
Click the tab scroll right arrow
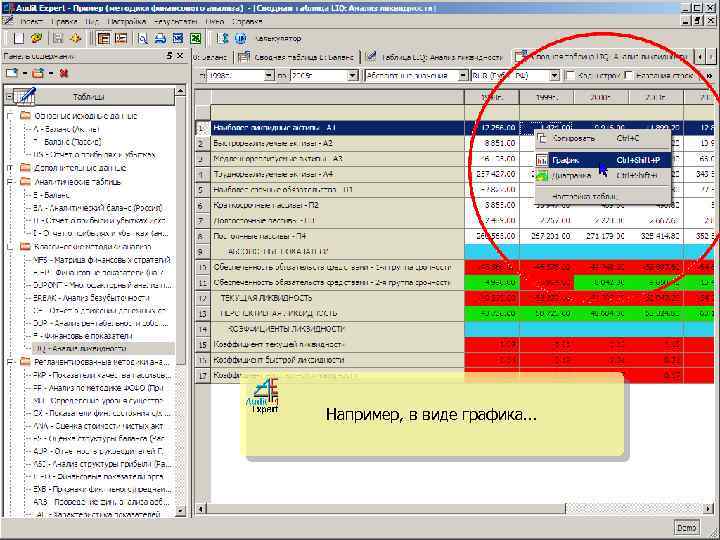[x=711, y=56]
